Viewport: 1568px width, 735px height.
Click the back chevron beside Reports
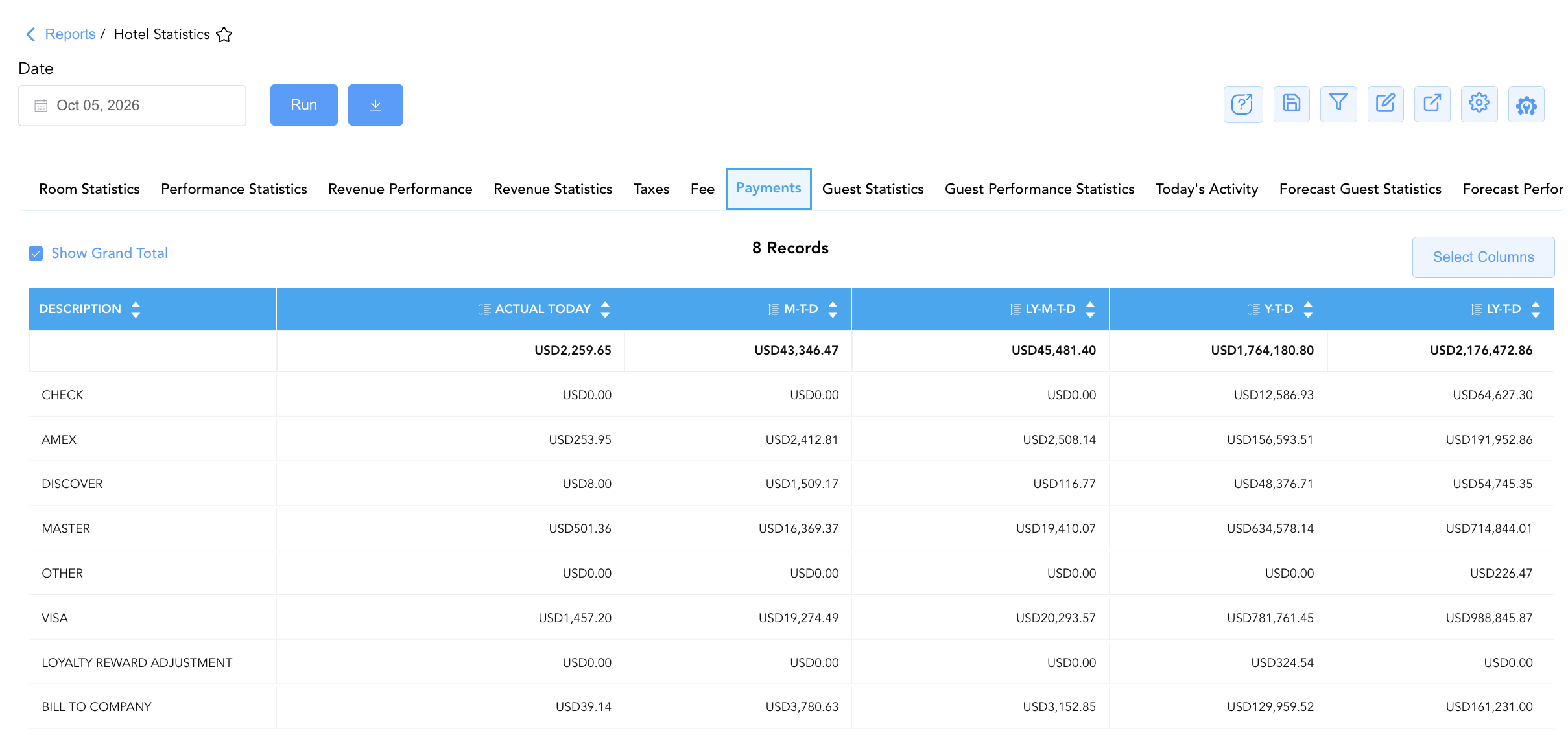(x=30, y=34)
